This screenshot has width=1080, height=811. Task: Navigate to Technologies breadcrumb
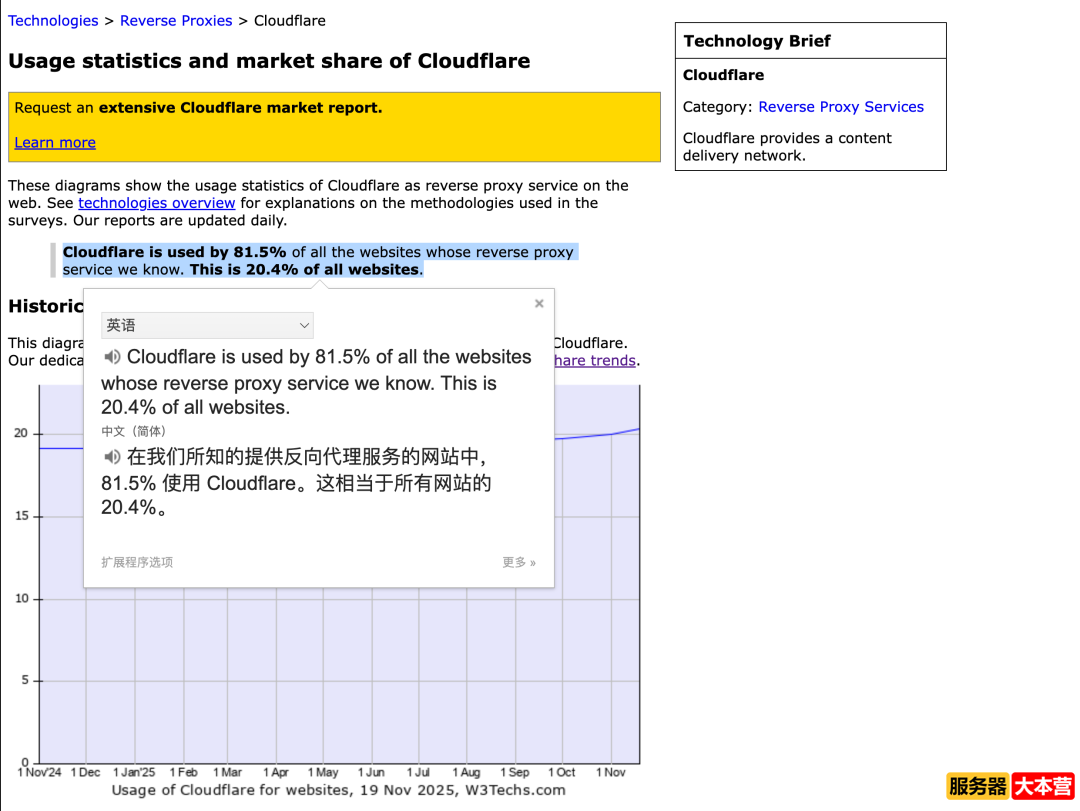pos(53,20)
